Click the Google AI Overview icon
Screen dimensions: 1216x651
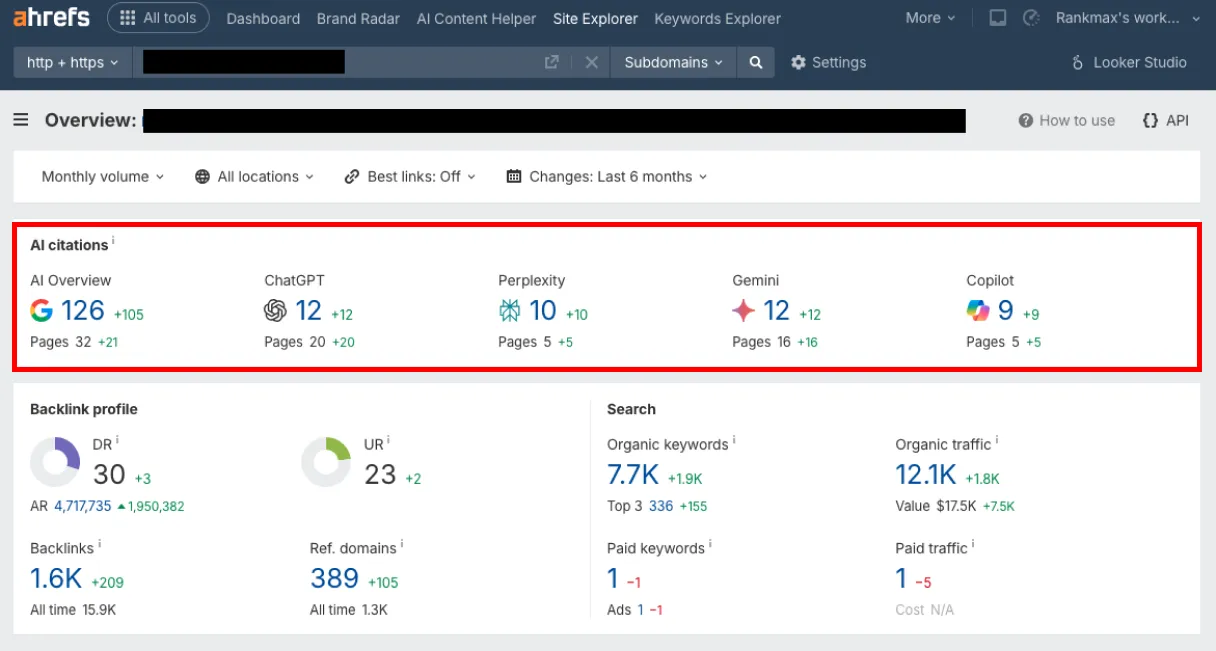coord(41,311)
